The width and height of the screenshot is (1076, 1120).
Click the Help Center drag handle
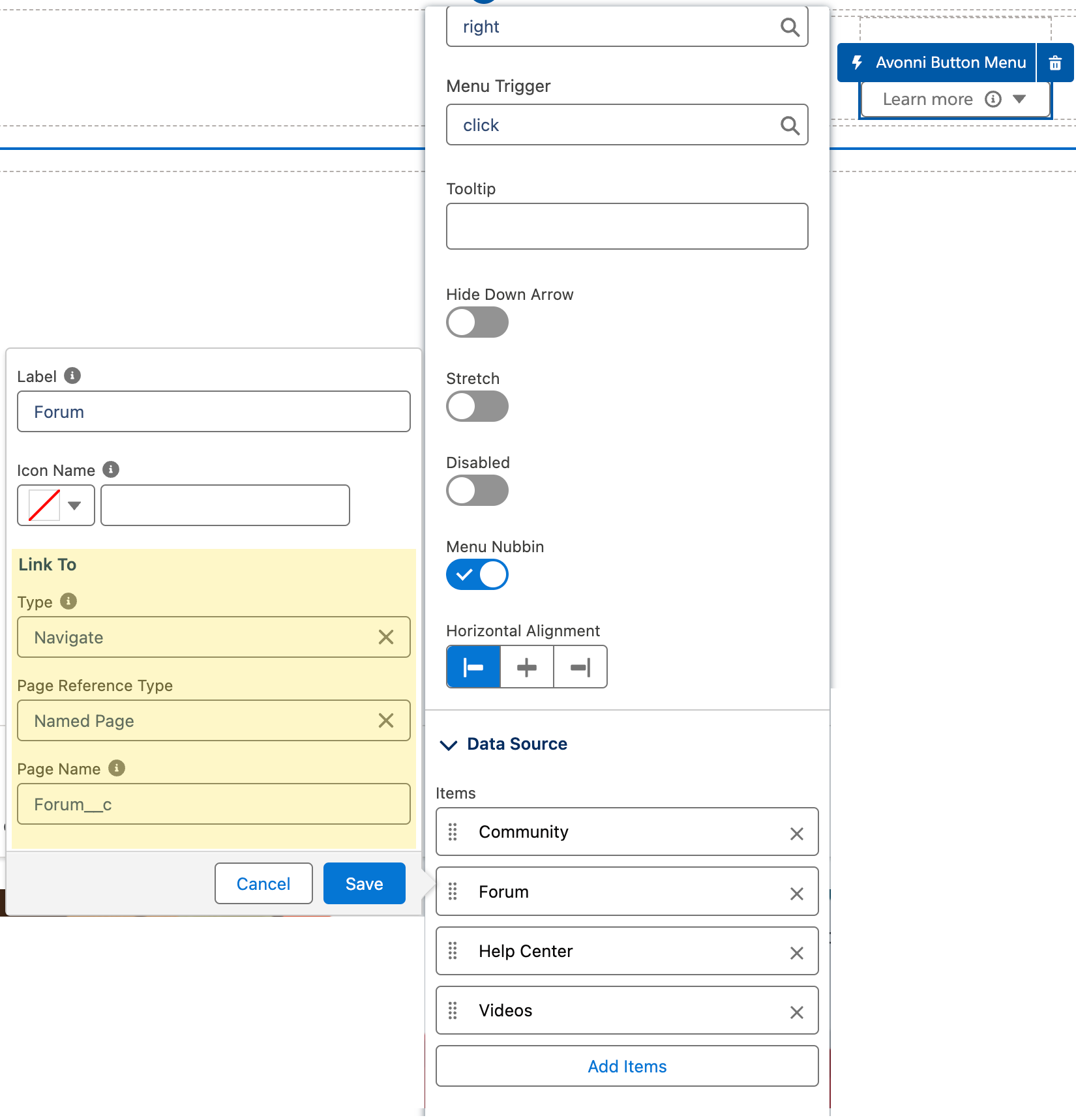click(x=453, y=951)
